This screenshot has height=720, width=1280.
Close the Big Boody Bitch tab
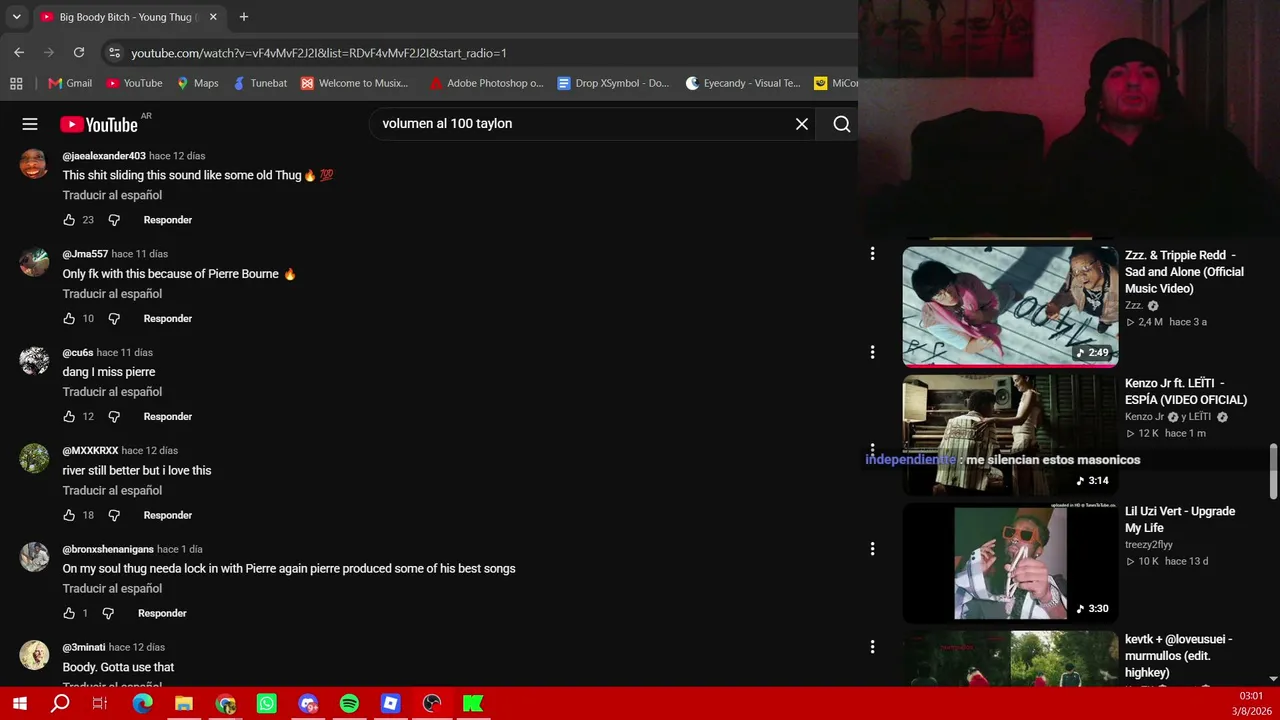(213, 17)
